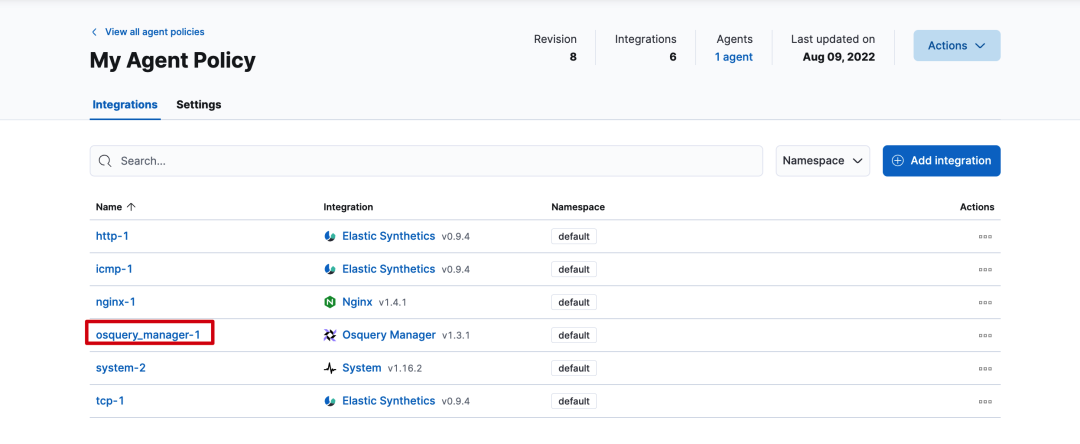This screenshot has width=1080, height=444.
Task: Open actions menu for tcp-1 row
Action: [985, 401]
